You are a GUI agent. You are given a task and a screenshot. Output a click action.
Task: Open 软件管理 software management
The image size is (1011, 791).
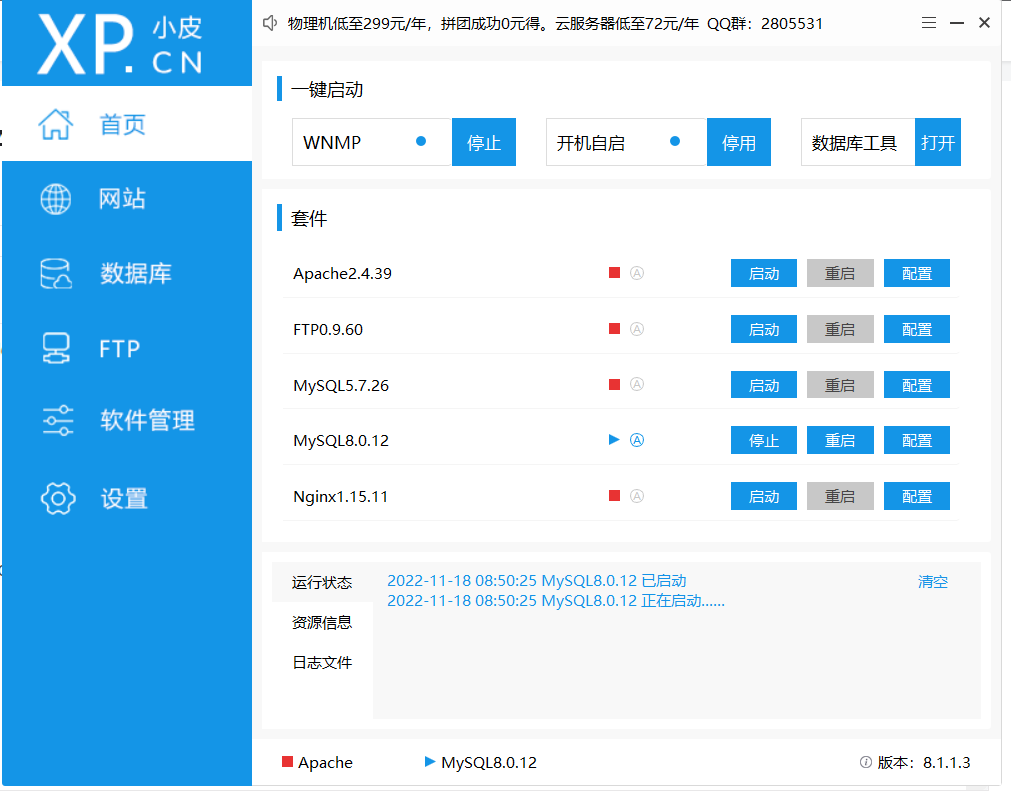coord(125,420)
